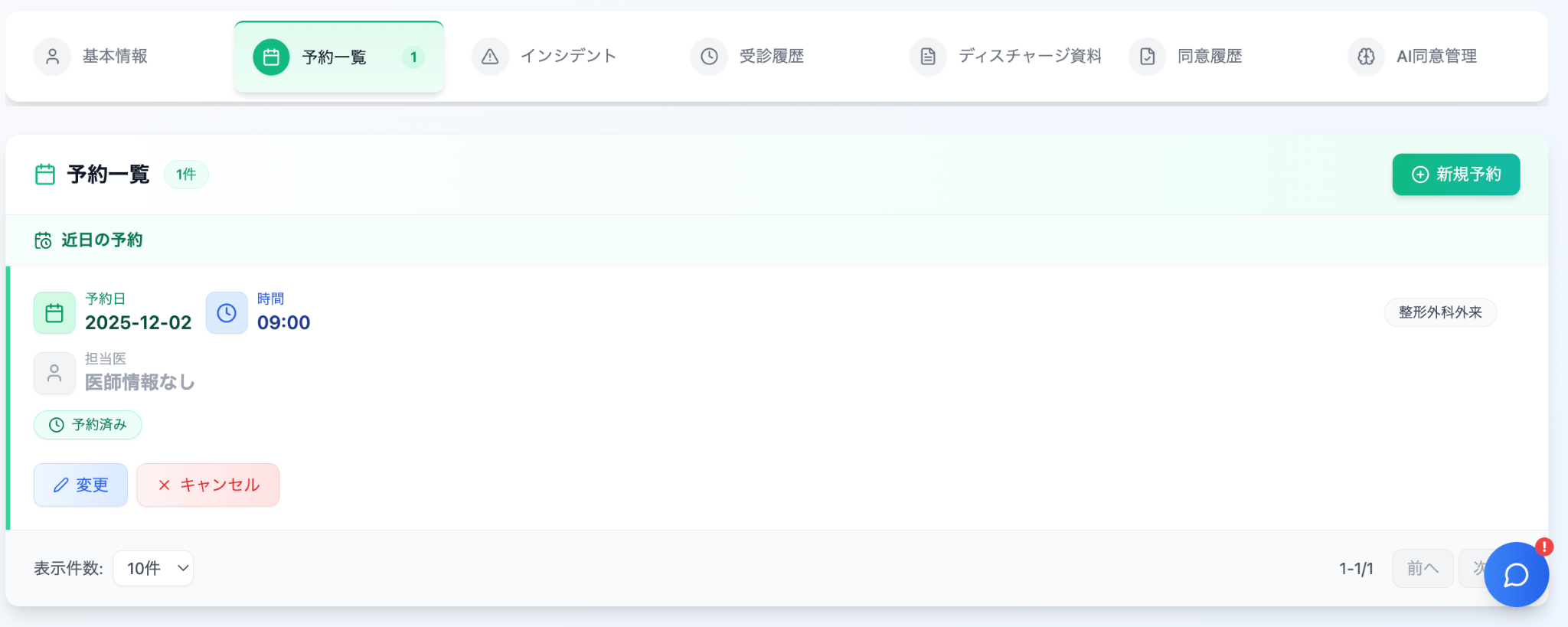
Task: Click the AI同意管理 brain icon
Action: 1366,56
